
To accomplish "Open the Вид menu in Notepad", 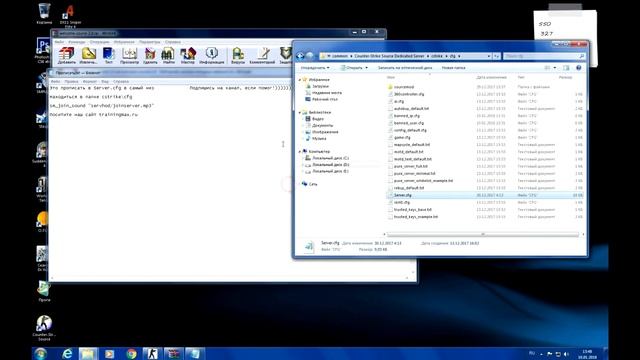I will pos(105,82).
